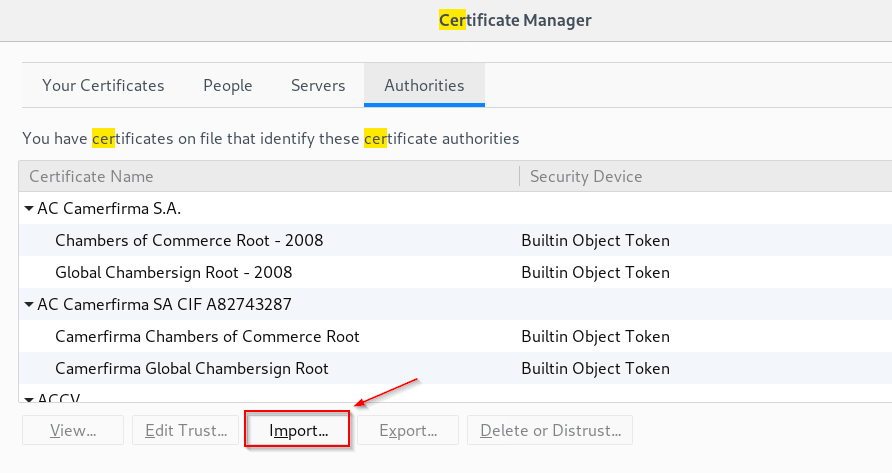
Task: Click the View... button
Action: pos(73,430)
